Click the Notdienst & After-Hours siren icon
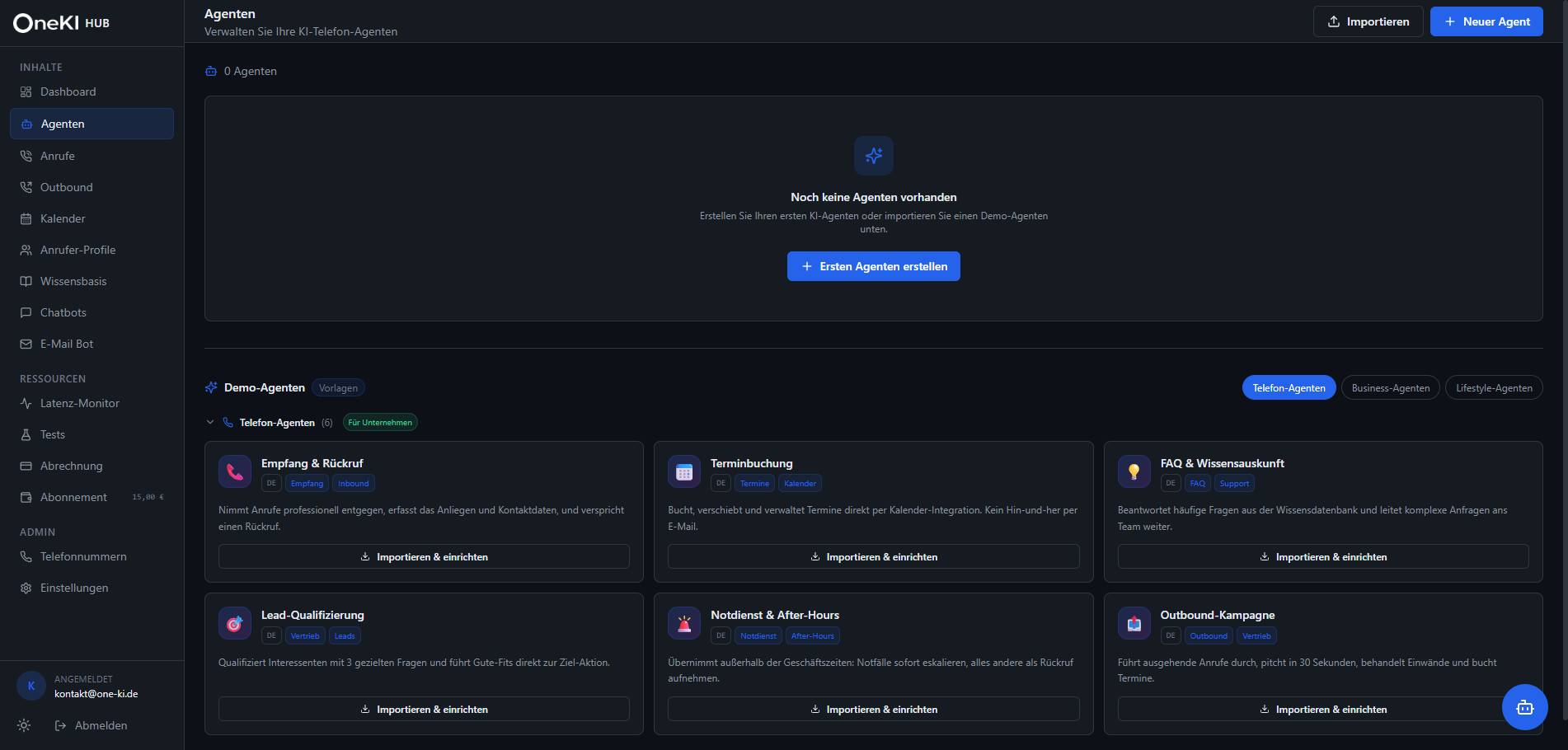The width and height of the screenshot is (1568, 750). [x=684, y=623]
